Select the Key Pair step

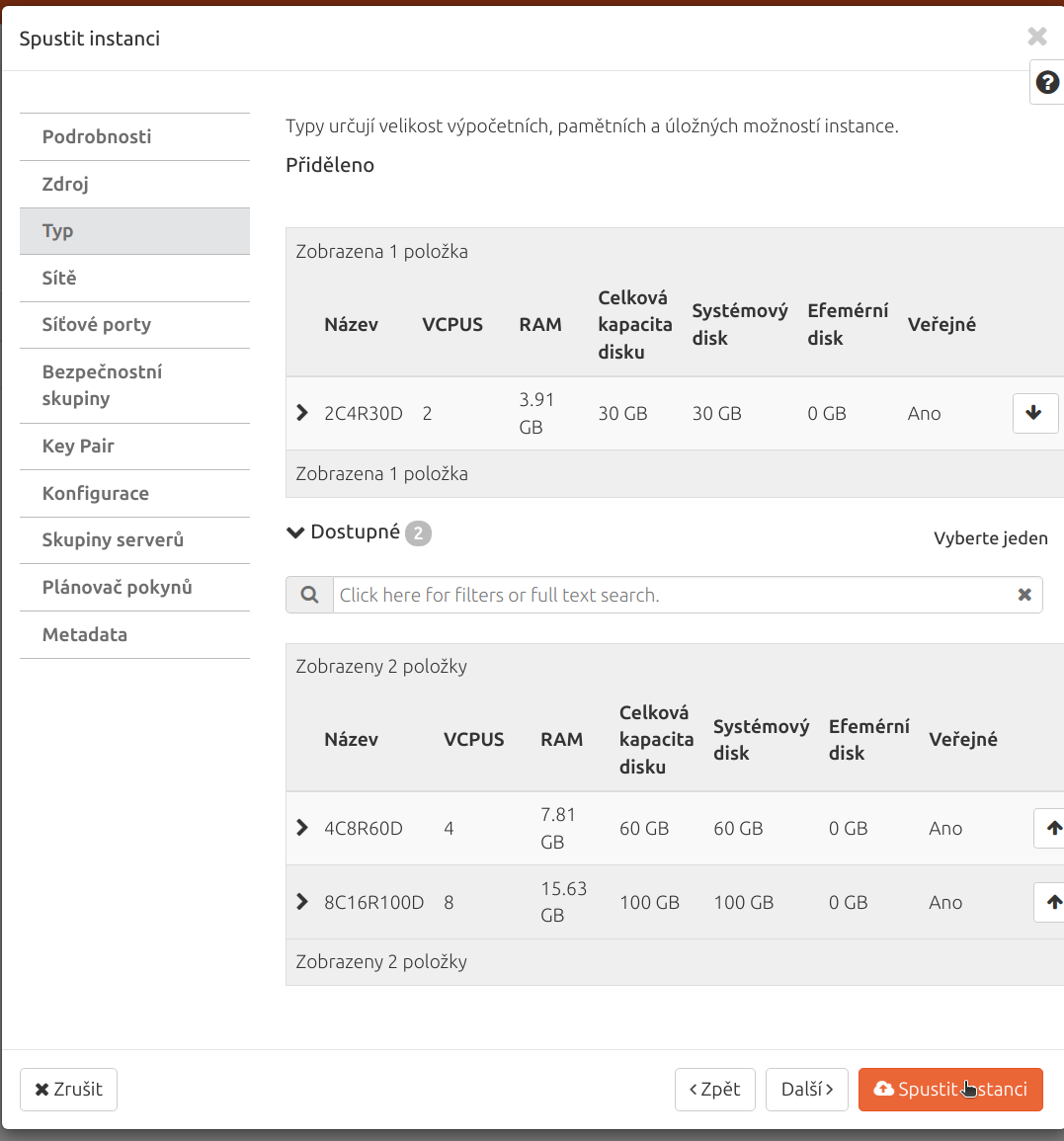pyautogui.click(x=134, y=447)
